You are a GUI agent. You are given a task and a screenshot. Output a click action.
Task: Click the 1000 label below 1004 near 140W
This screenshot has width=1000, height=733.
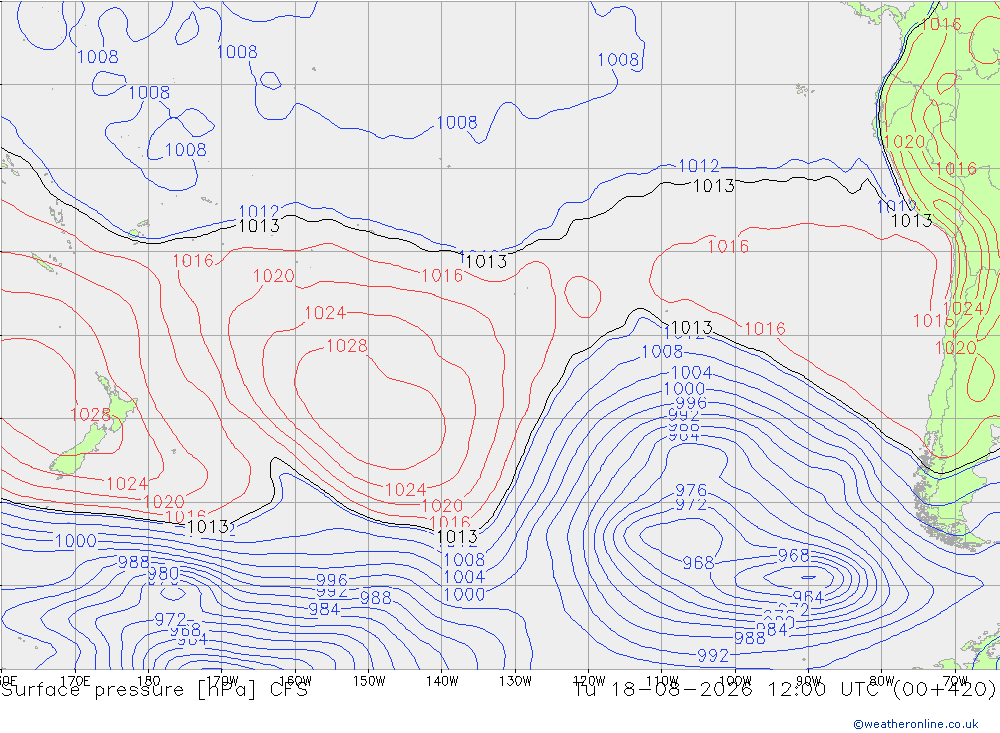point(464,595)
